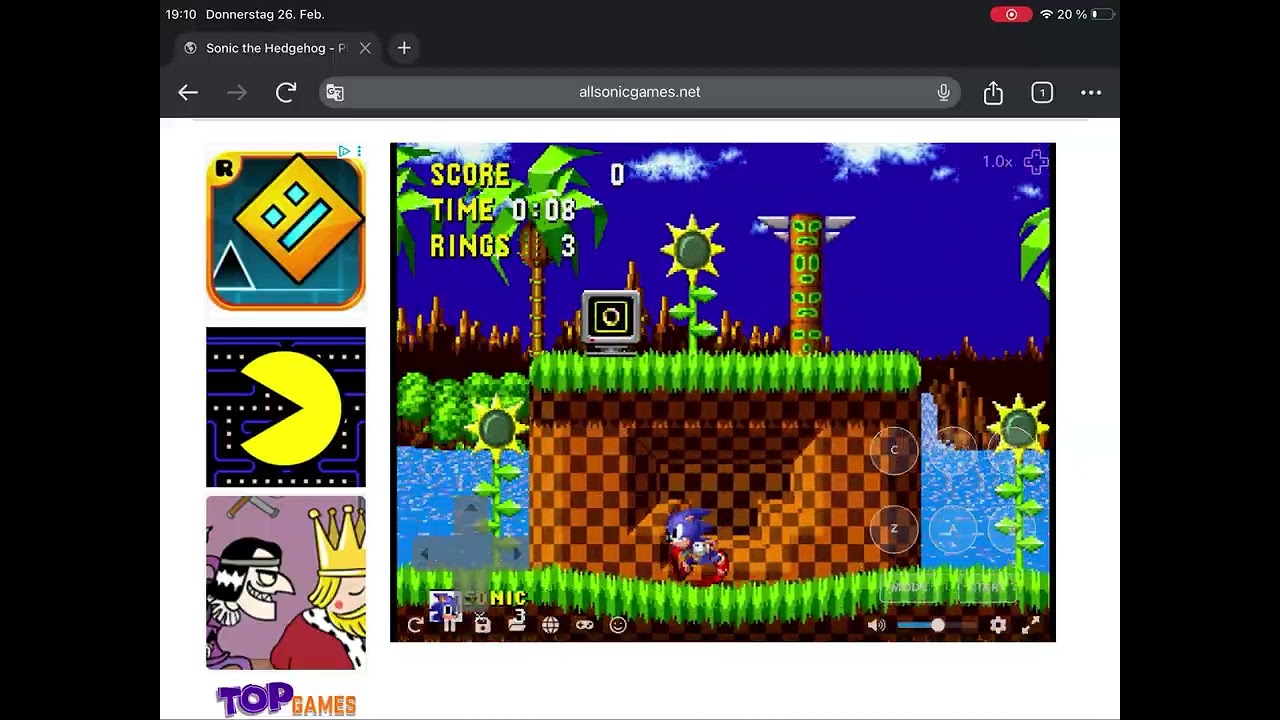The width and height of the screenshot is (1280, 720).
Task: Pause the emulator with the pause icon
Action: (x=450, y=625)
